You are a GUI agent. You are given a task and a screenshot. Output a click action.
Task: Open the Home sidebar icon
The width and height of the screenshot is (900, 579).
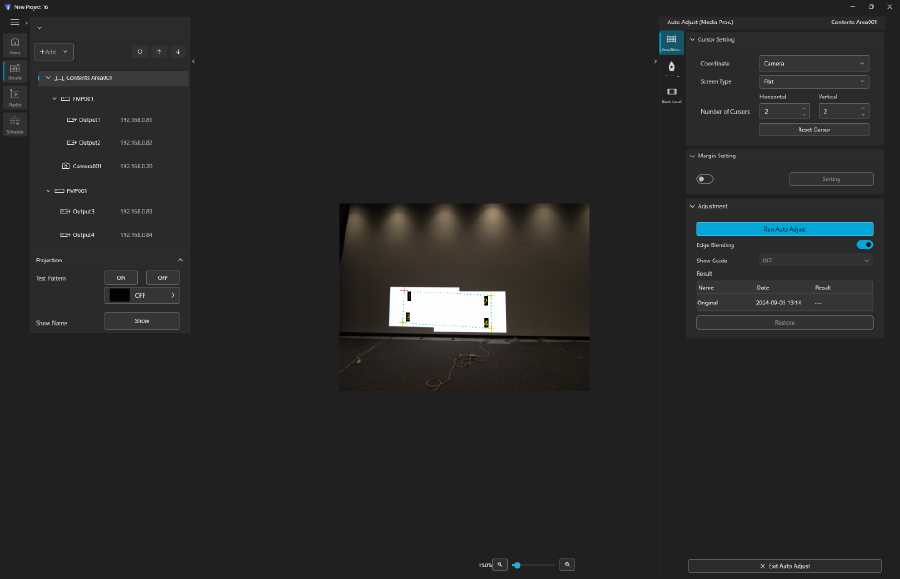[15, 45]
